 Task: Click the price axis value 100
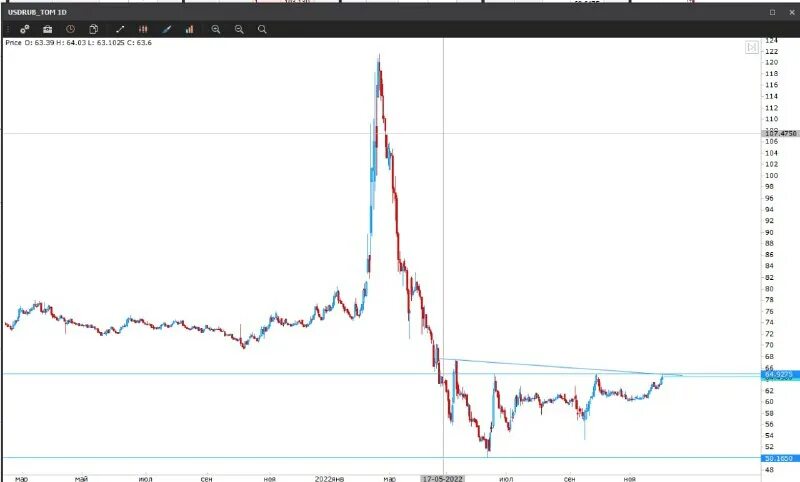coord(771,175)
